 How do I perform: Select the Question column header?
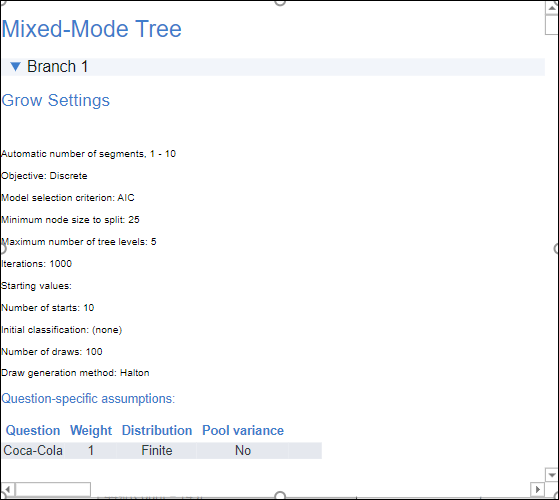tap(33, 431)
